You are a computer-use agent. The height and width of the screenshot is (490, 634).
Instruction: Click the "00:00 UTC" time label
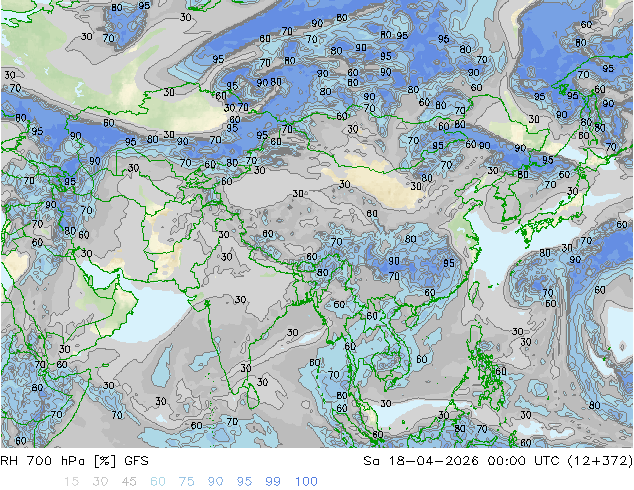click(x=525, y=461)
